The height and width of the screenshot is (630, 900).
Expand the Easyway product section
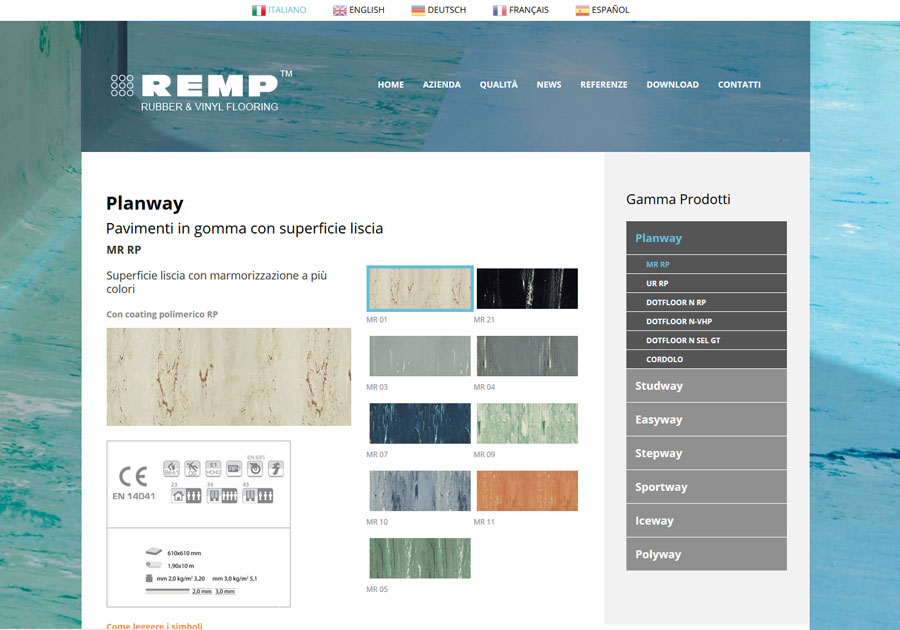707,419
